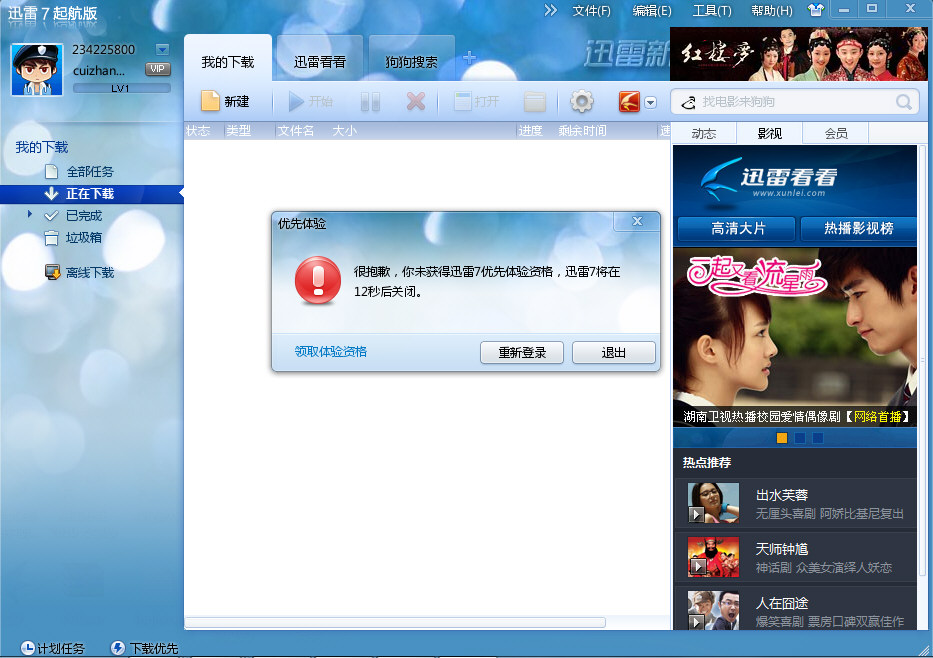Click the 退出 button in dialog
This screenshot has height=658, width=933.
[613, 352]
